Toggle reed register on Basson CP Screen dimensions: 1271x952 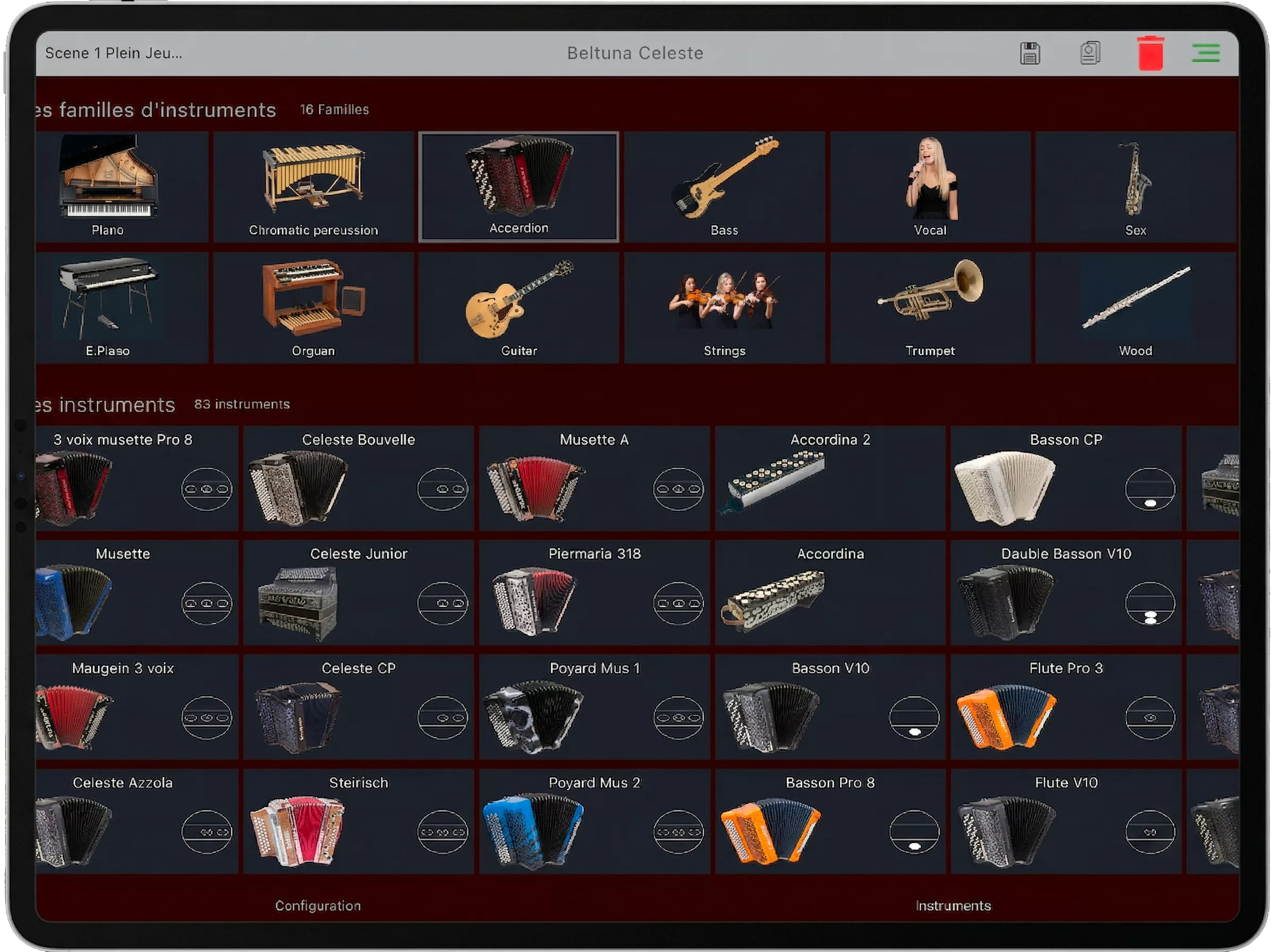click(x=1150, y=489)
